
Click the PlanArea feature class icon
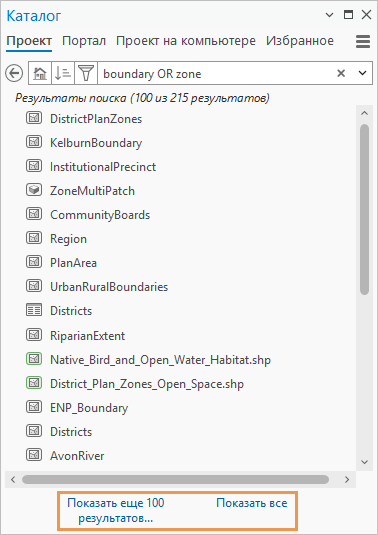click(x=34, y=262)
